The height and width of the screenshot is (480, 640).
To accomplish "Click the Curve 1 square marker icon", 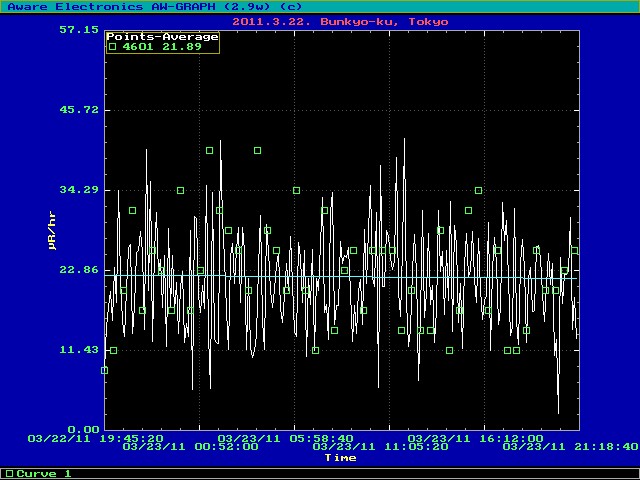I will click(8, 473).
